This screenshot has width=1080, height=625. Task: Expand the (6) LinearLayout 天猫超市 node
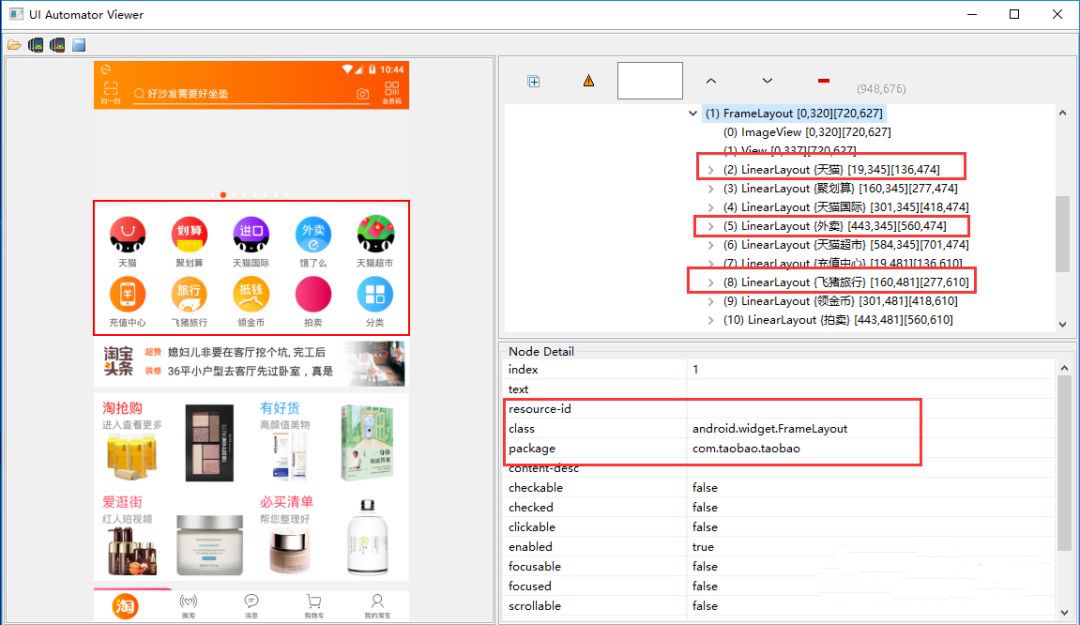coord(710,245)
